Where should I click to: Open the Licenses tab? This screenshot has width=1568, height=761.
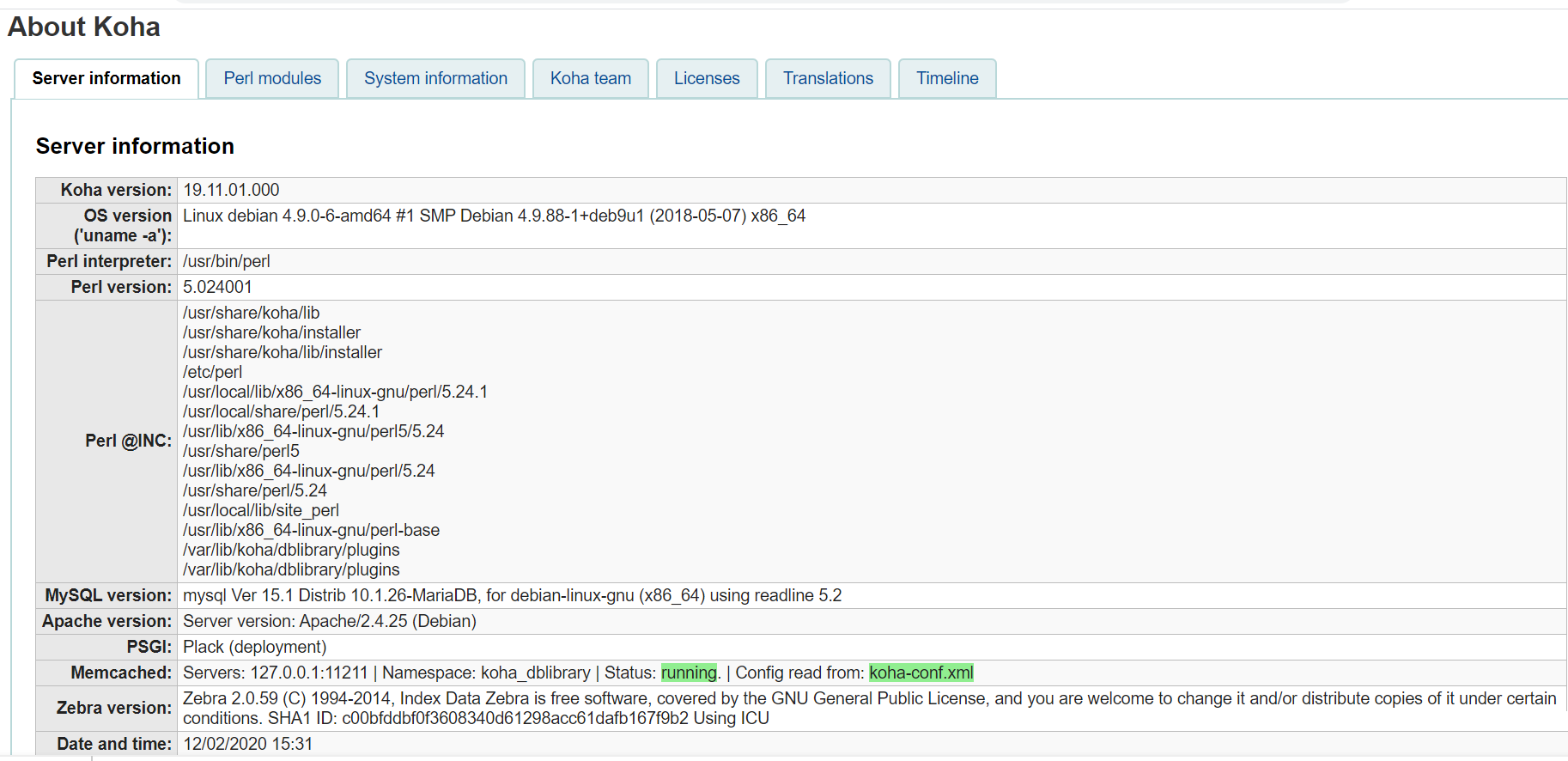(x=707, y=79)
